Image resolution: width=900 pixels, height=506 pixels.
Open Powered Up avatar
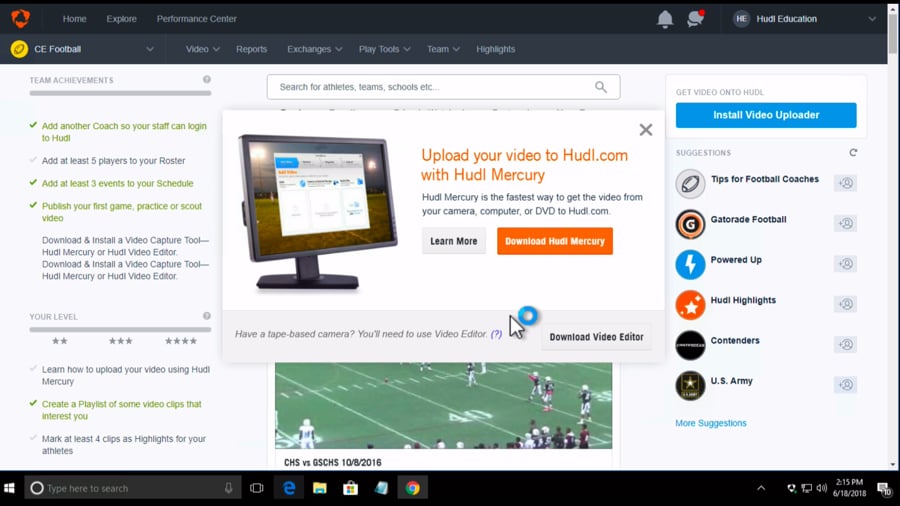pyautogui.click(x=690, y=264)
